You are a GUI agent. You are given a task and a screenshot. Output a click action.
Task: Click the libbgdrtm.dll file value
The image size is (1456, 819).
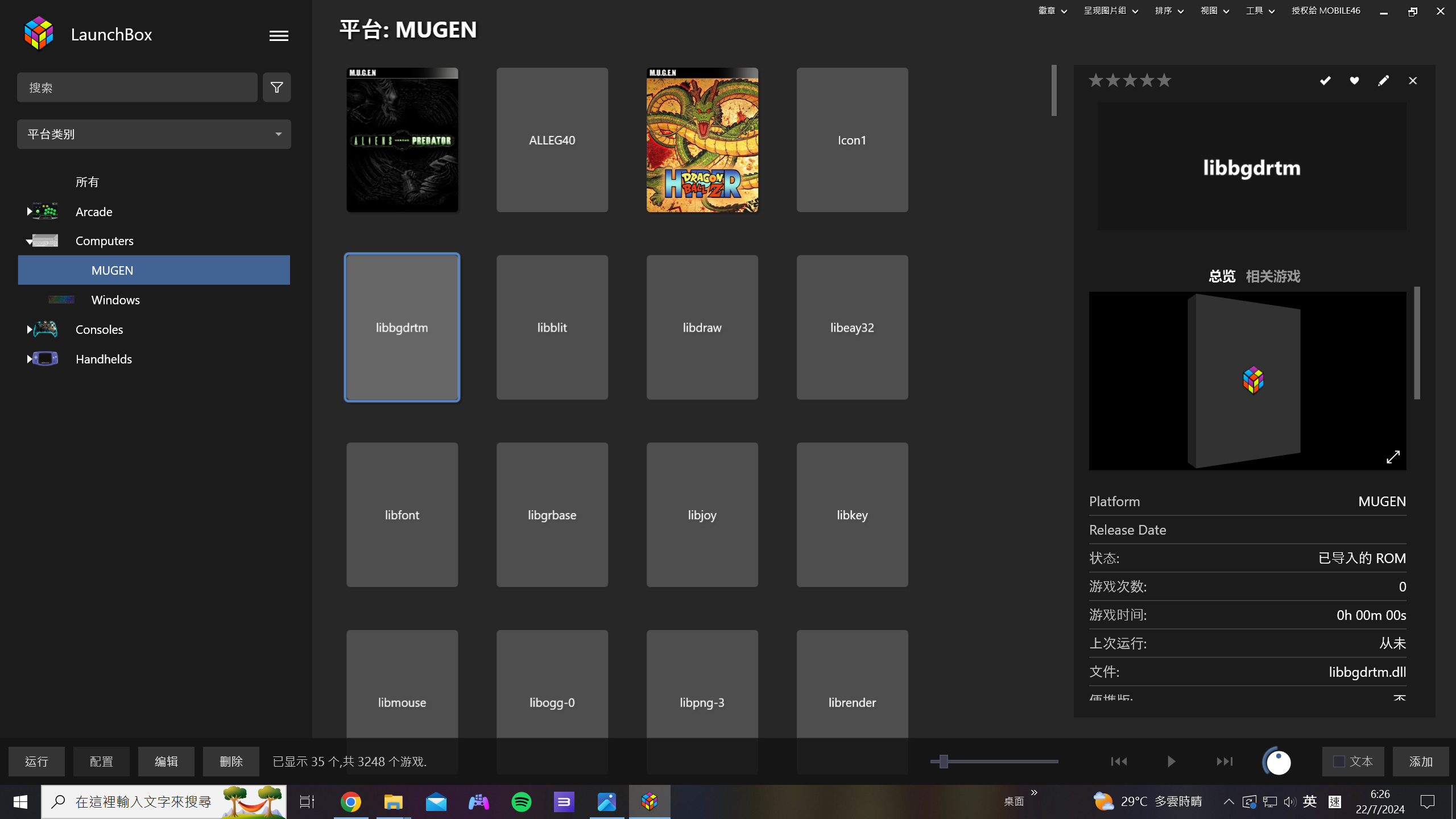coord(1367,672)
